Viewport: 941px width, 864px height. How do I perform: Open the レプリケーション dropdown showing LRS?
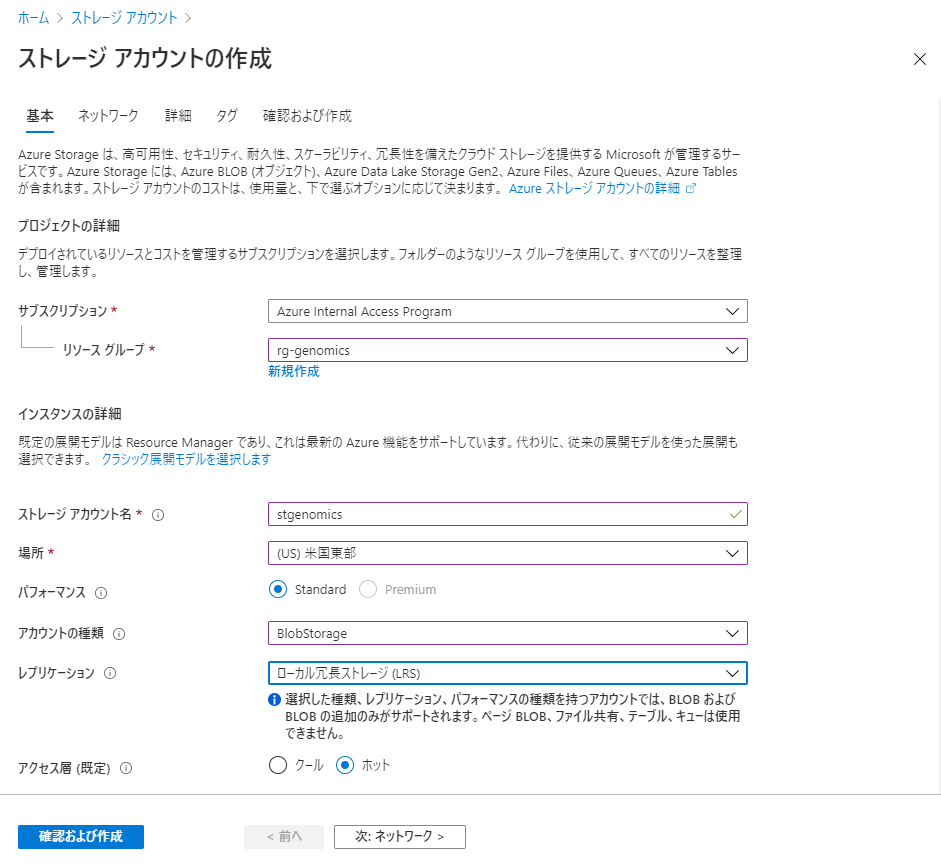[508, 673]
